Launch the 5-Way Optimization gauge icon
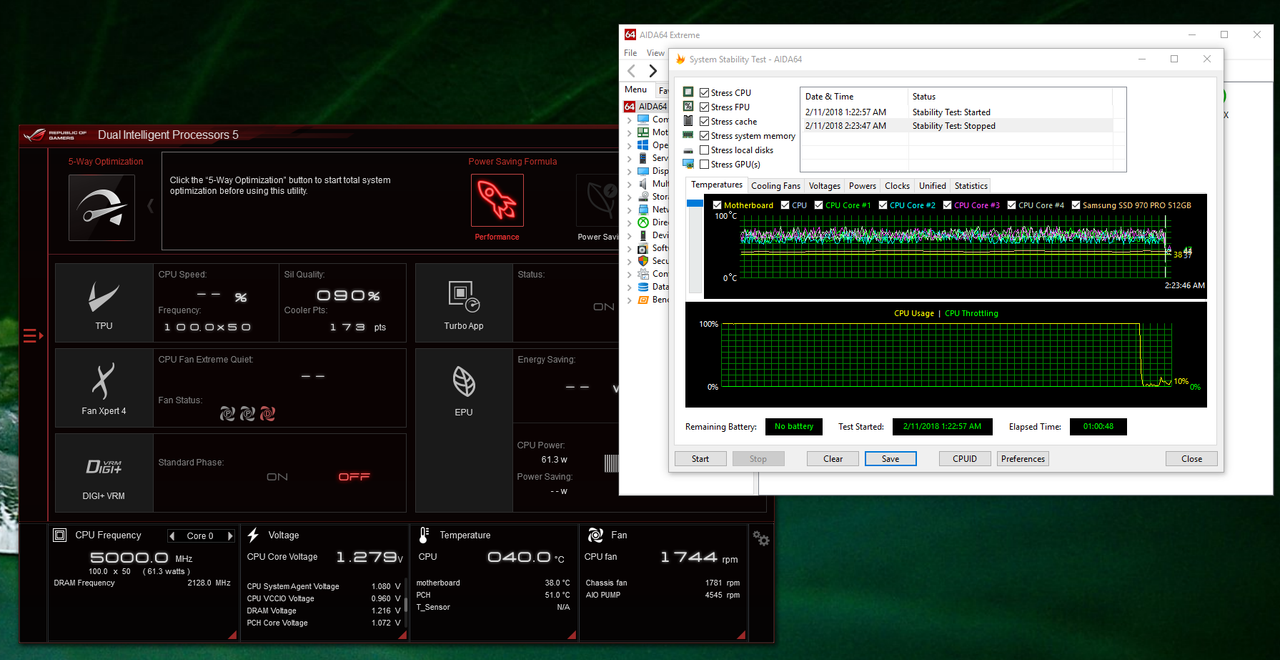 click(x=101, y=207)
